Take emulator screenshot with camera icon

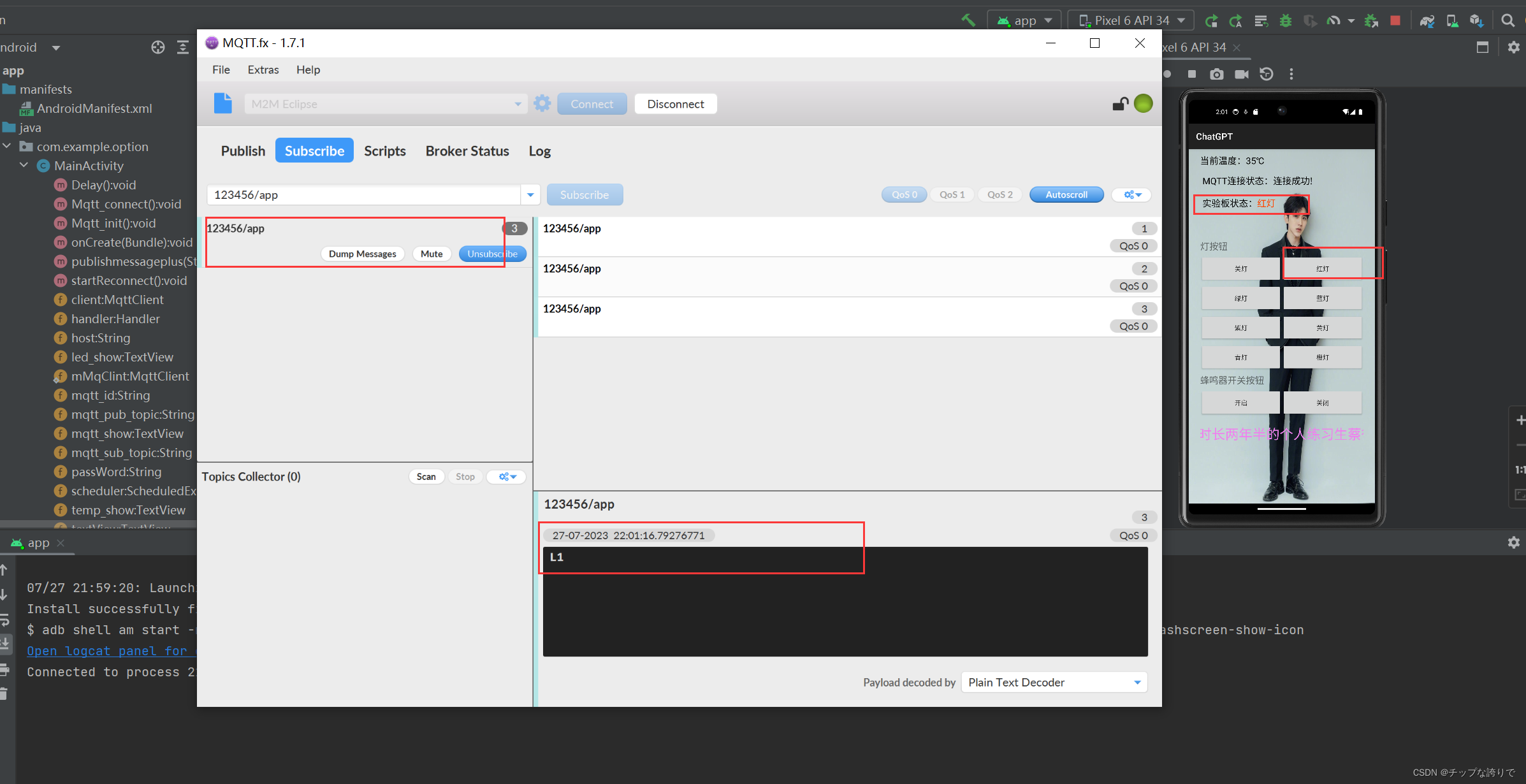coord(1217,74)
